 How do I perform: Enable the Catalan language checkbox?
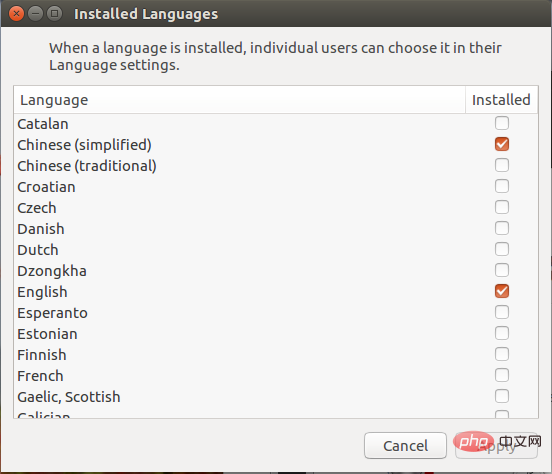(502, 123)
